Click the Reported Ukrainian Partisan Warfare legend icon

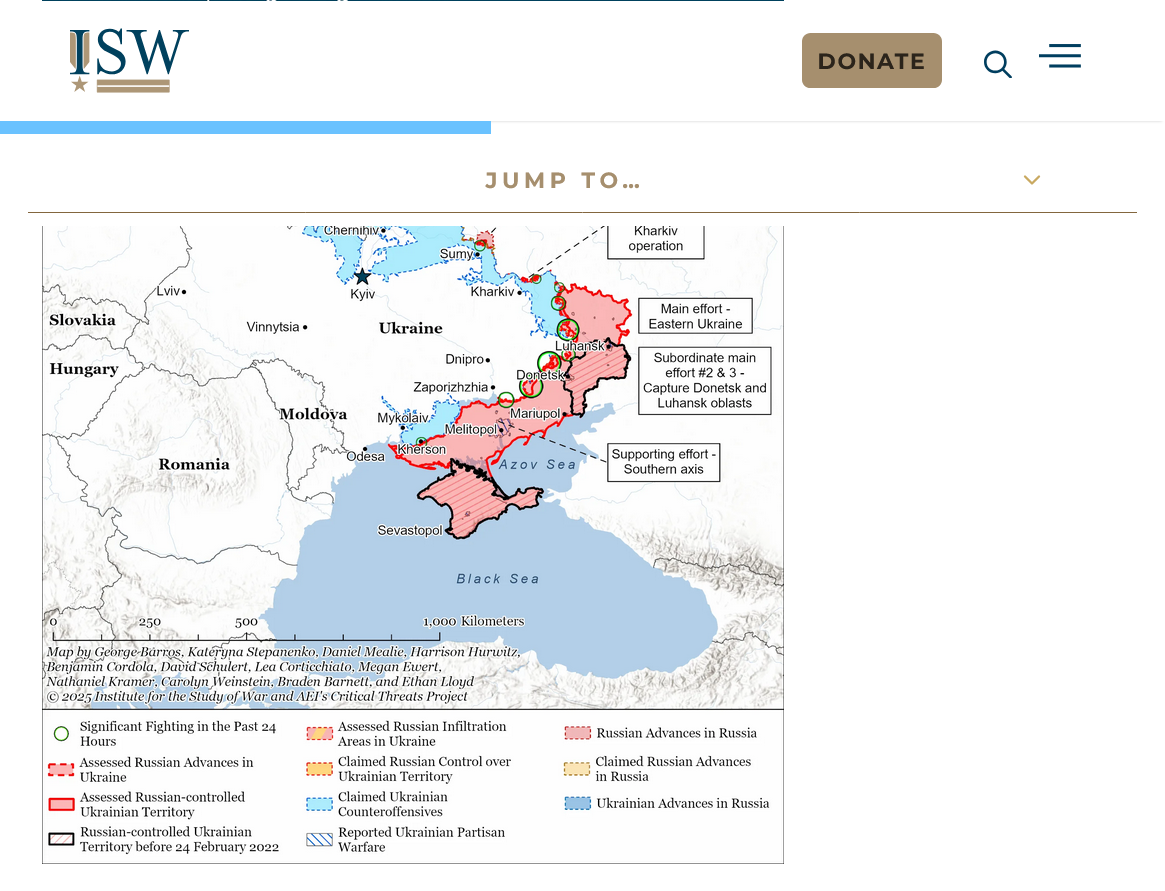(x=319, y=840)
